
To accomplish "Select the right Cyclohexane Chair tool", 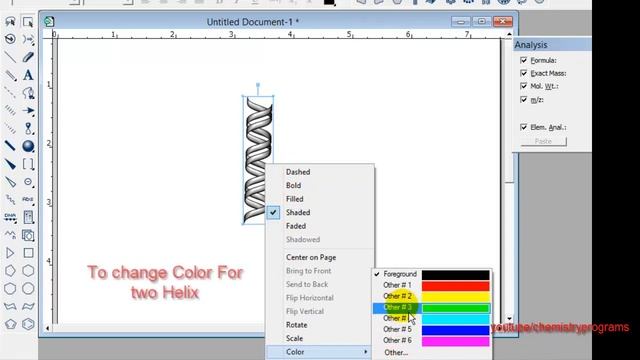I will pos(28,306).
